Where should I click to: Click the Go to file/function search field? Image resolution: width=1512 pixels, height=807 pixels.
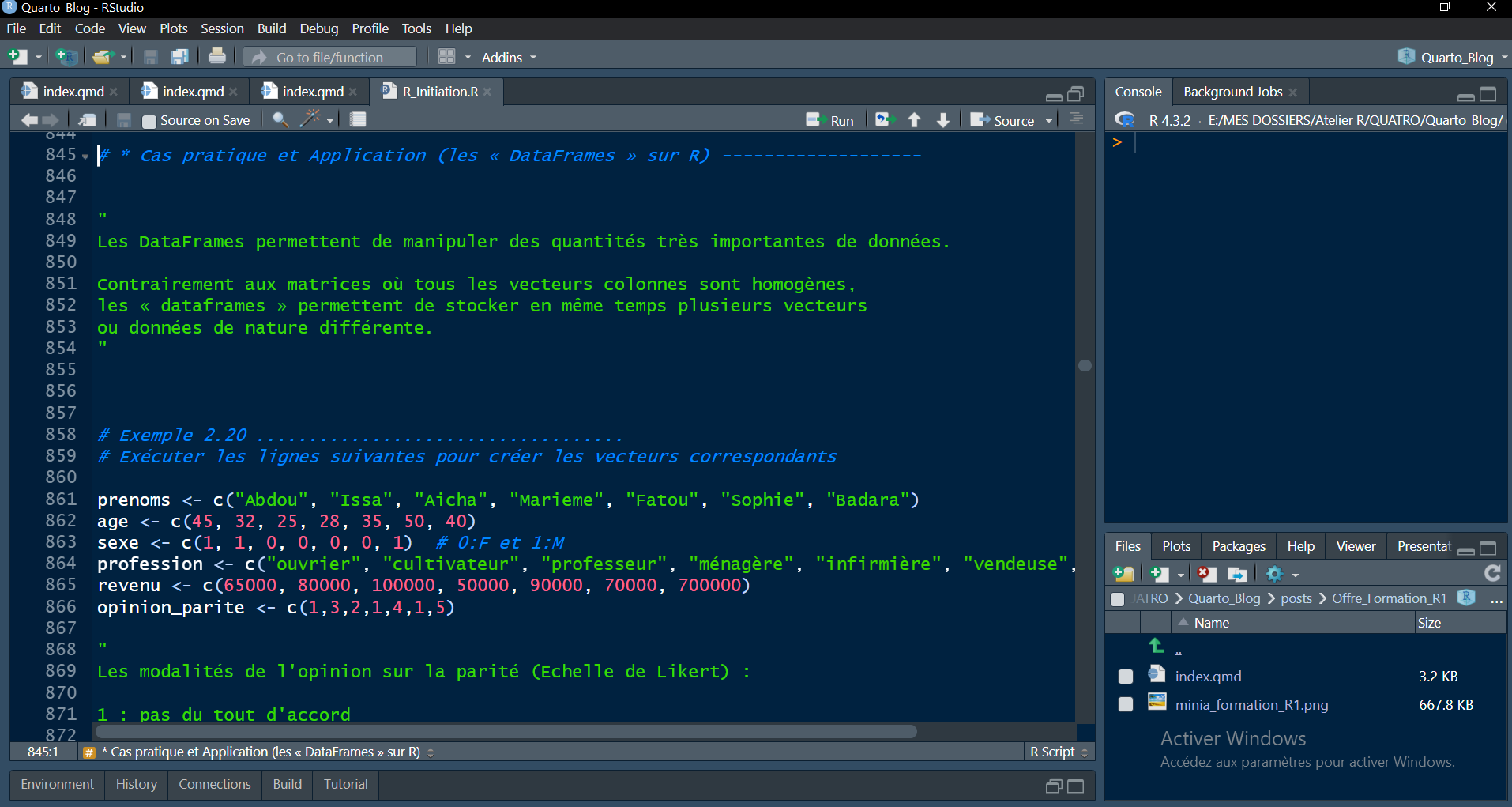tap(330, 58)
